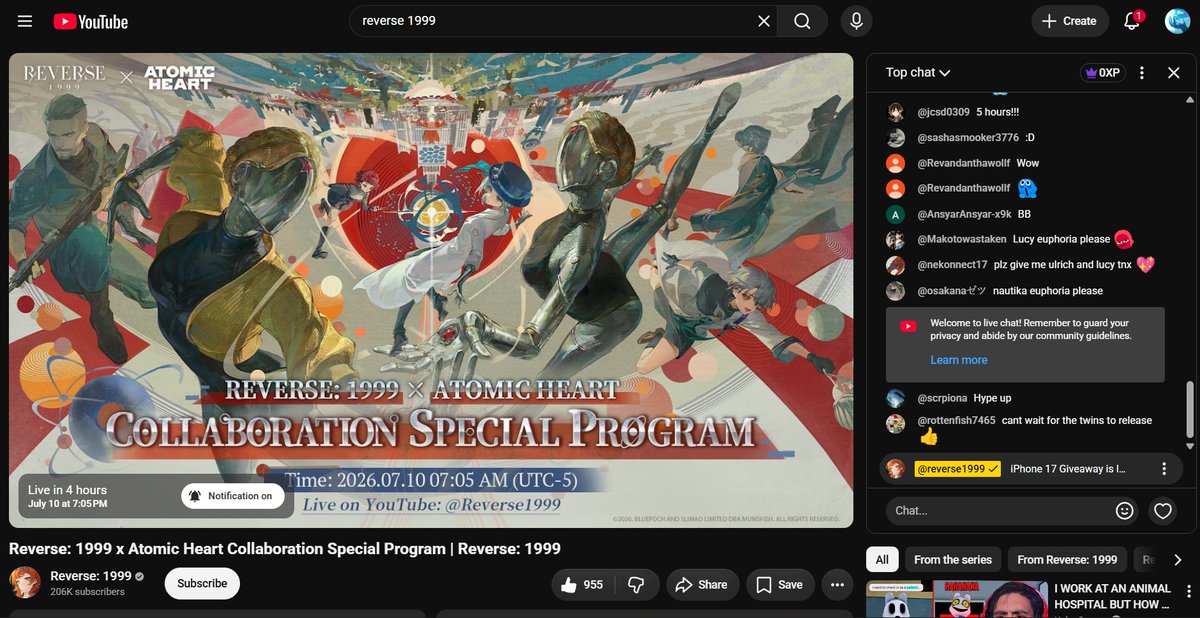Run search with magnifier button
This screenshot has height=618, width=1200.
point(802,21)
